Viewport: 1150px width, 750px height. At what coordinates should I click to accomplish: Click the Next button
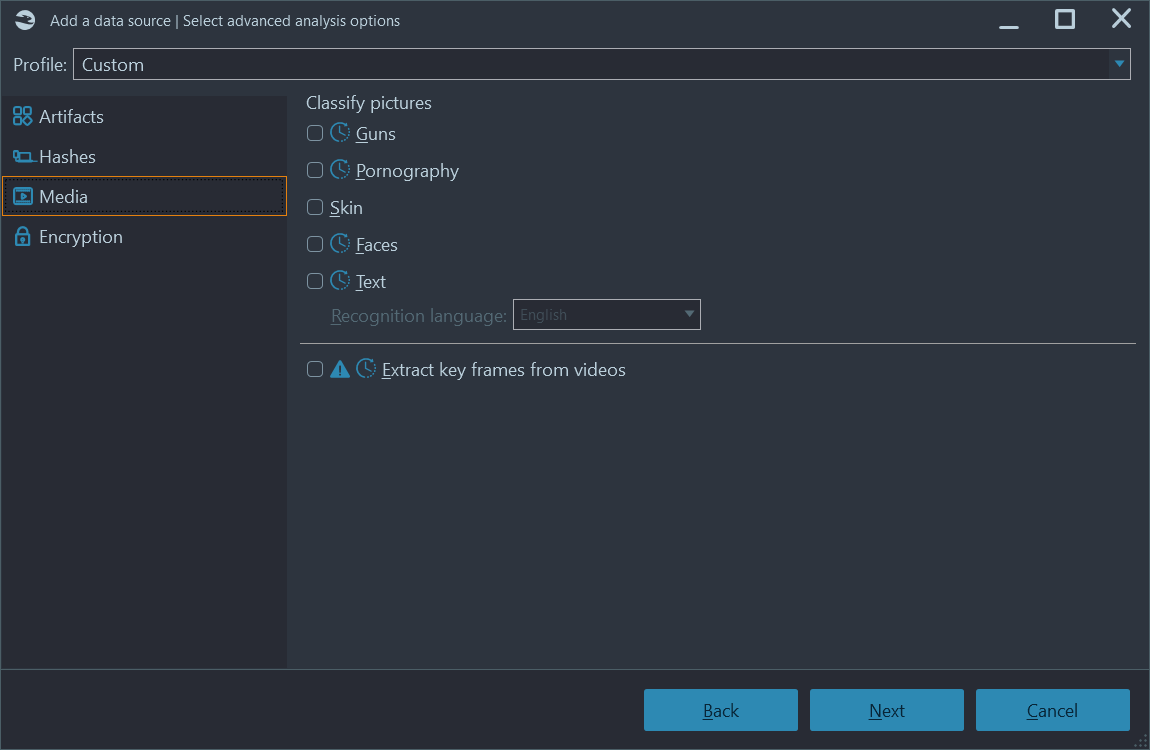click(x=887, y=710)
